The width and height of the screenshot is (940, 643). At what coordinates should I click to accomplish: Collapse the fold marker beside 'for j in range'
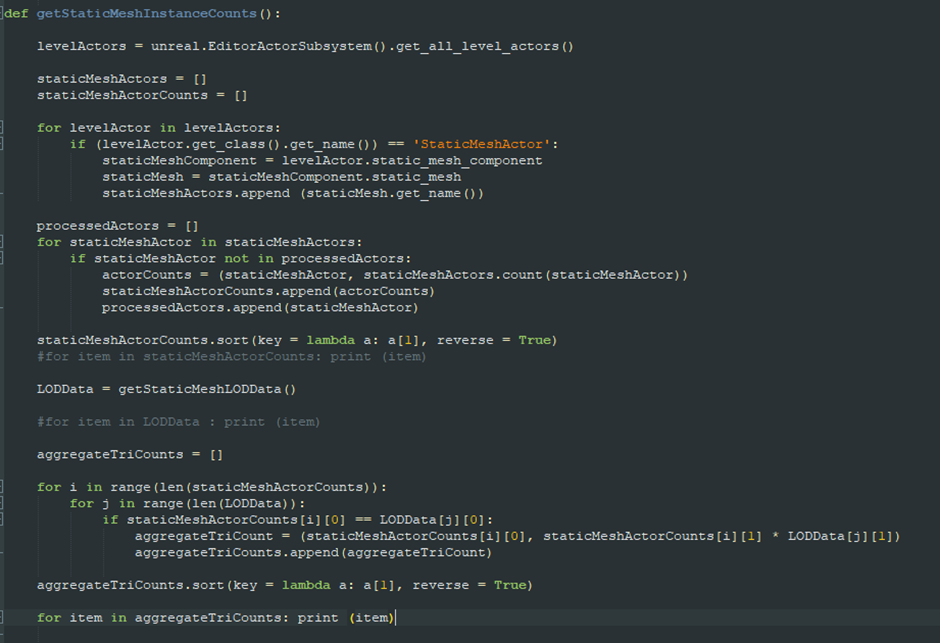tap(1, 502)
